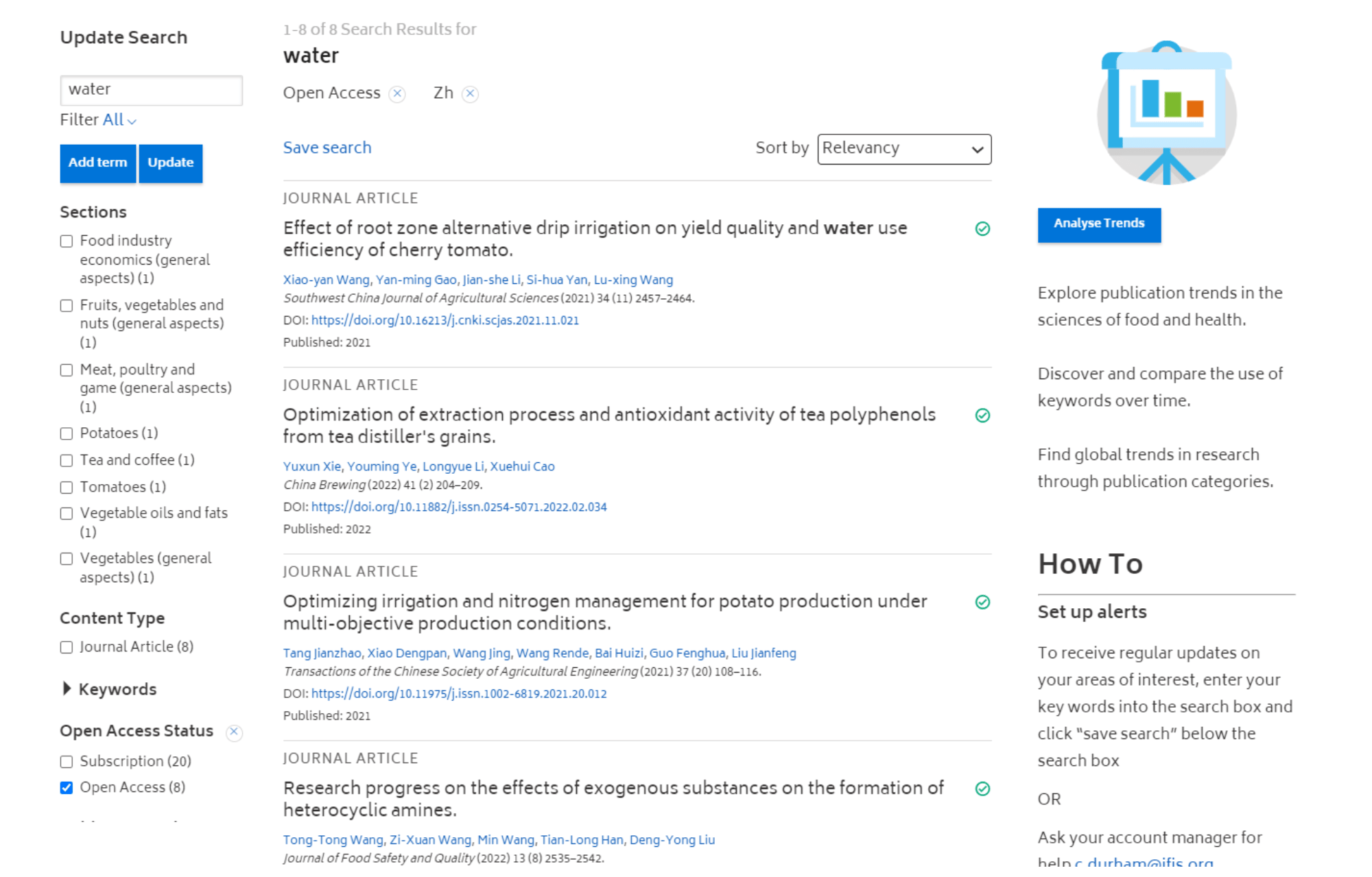Click the presentation chart trends illustration
The height and width of the screenshot is (877, 1372).
(1166, 113)
